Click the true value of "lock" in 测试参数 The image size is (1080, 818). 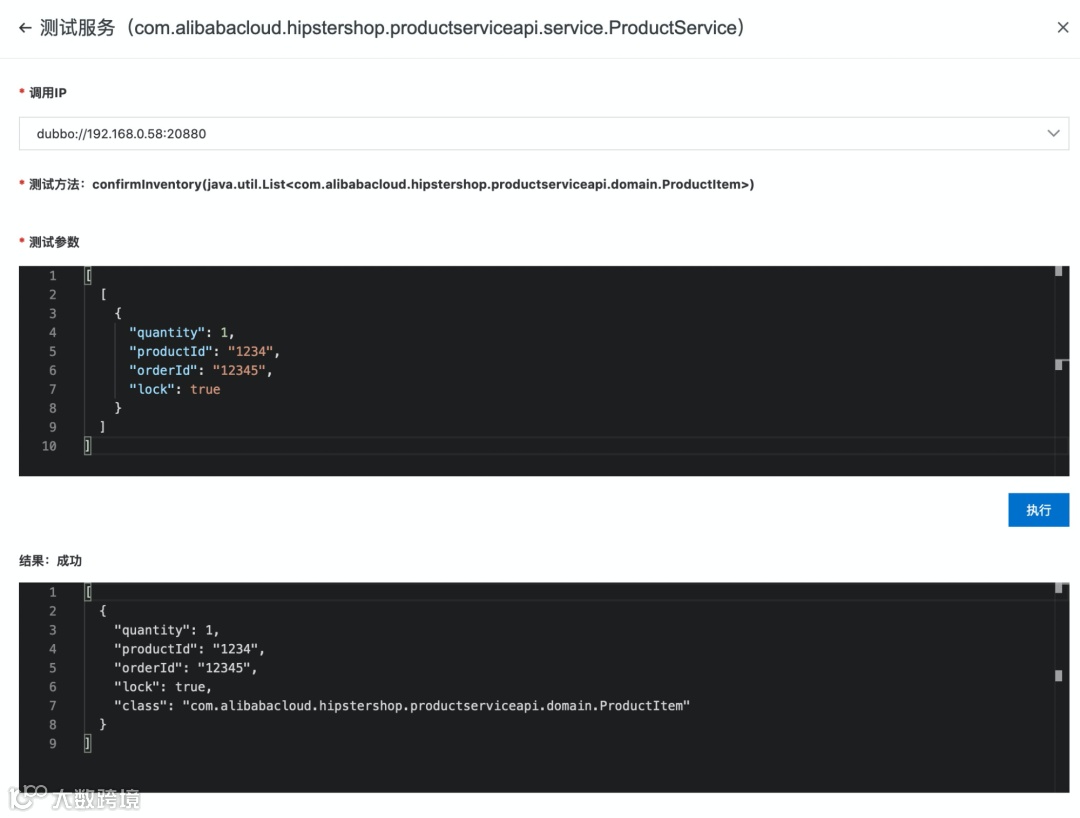pos(205,389)
